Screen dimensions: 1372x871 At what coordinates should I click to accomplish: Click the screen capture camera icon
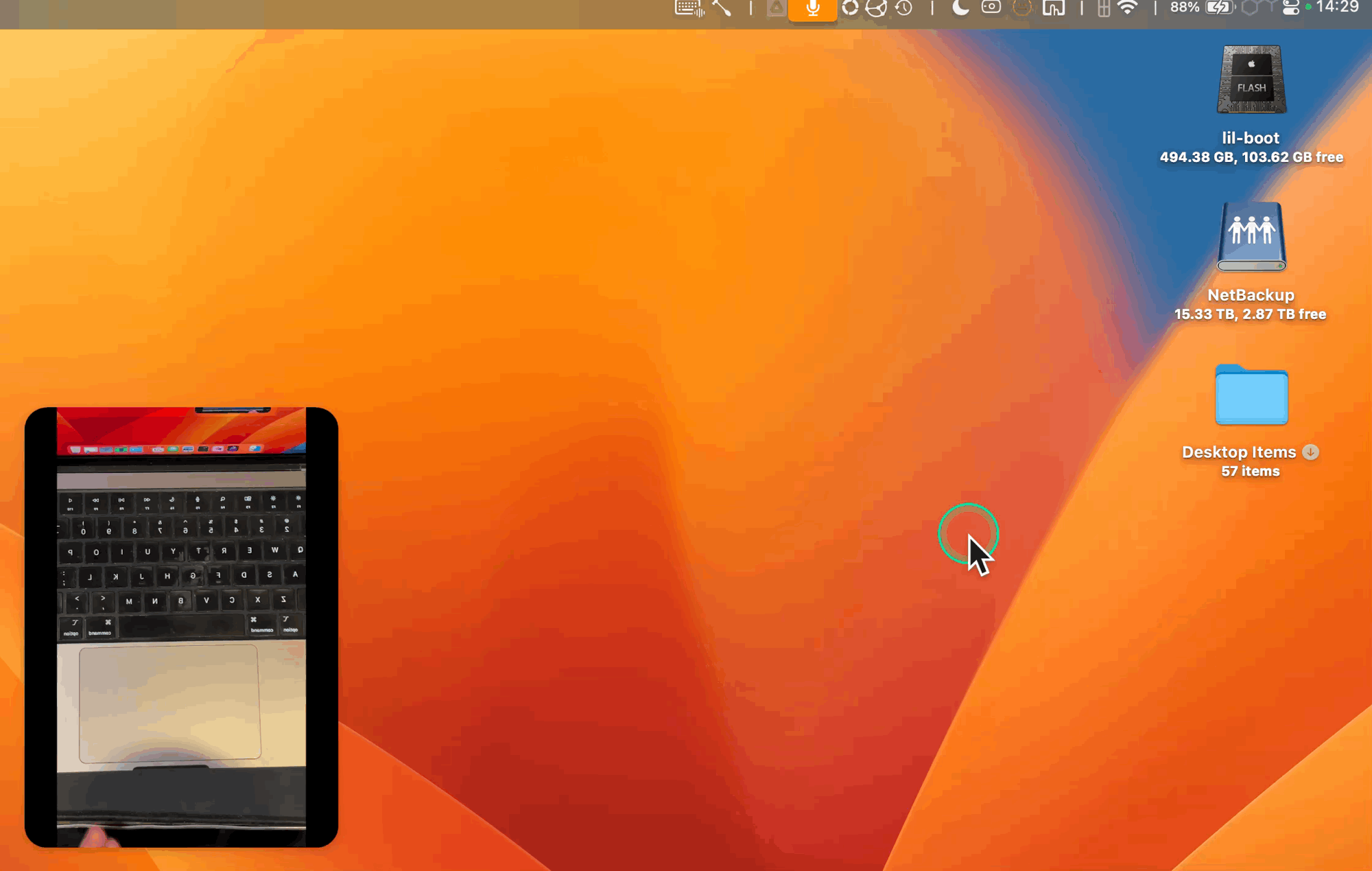991,8
